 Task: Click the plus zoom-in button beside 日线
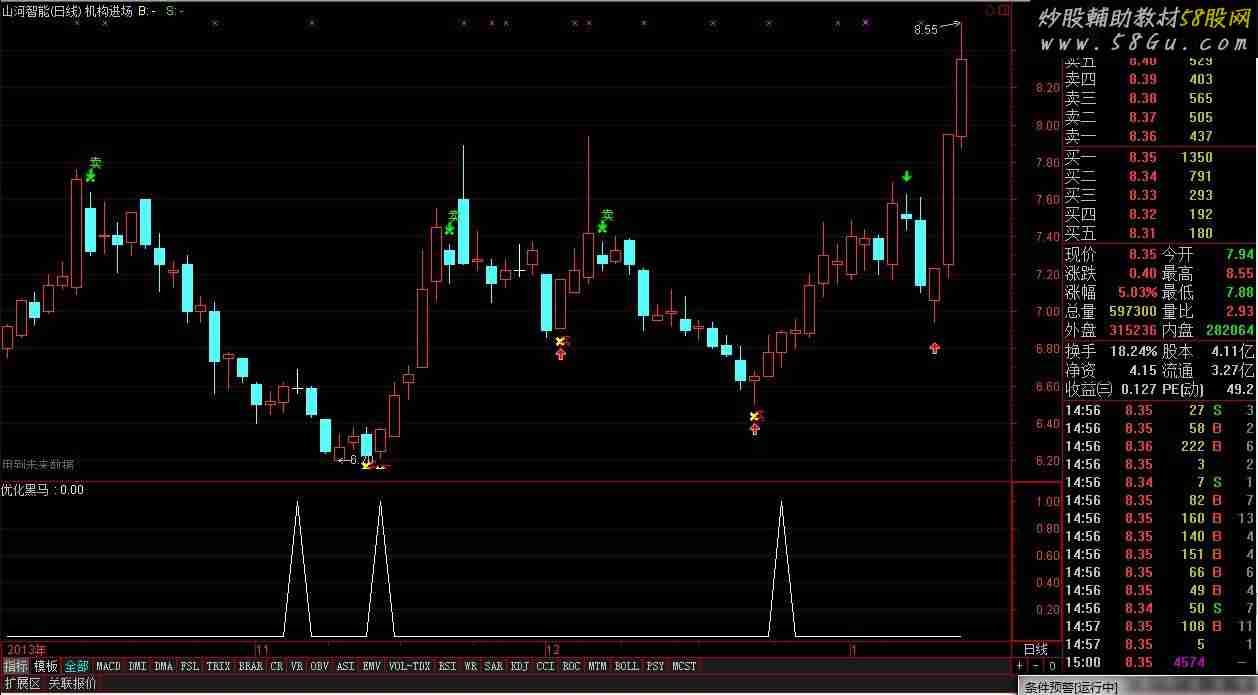[x=1020, y=666]
